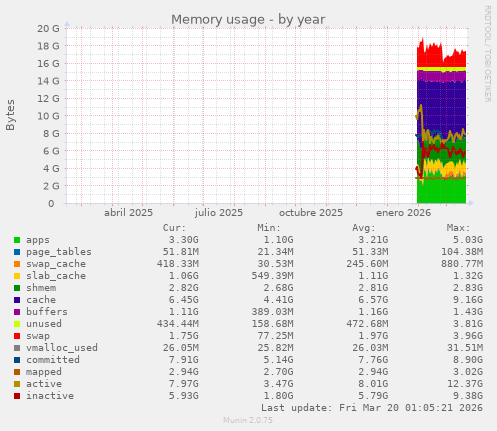Select the 'cache' legend label
Viewport: 497px width, 431px height.
tap(41, 300)
